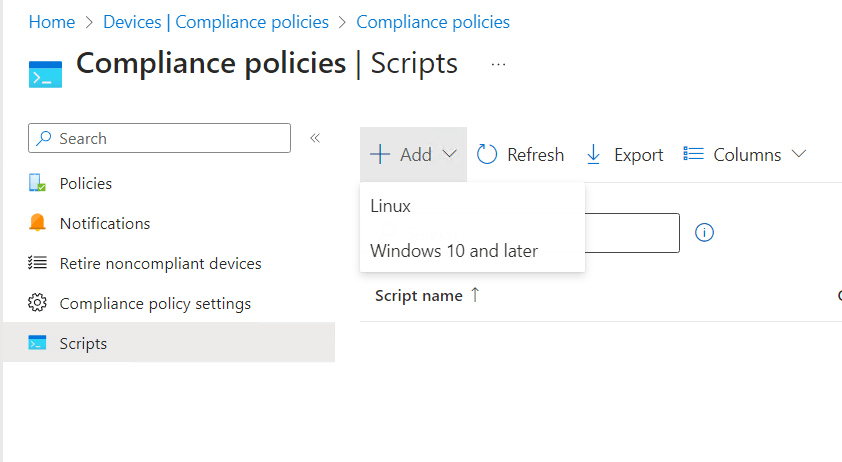The width and height of the screenshot is (842, 462).
Task: Open Notifications in the sidebar
Action: [x=105, y=223]
